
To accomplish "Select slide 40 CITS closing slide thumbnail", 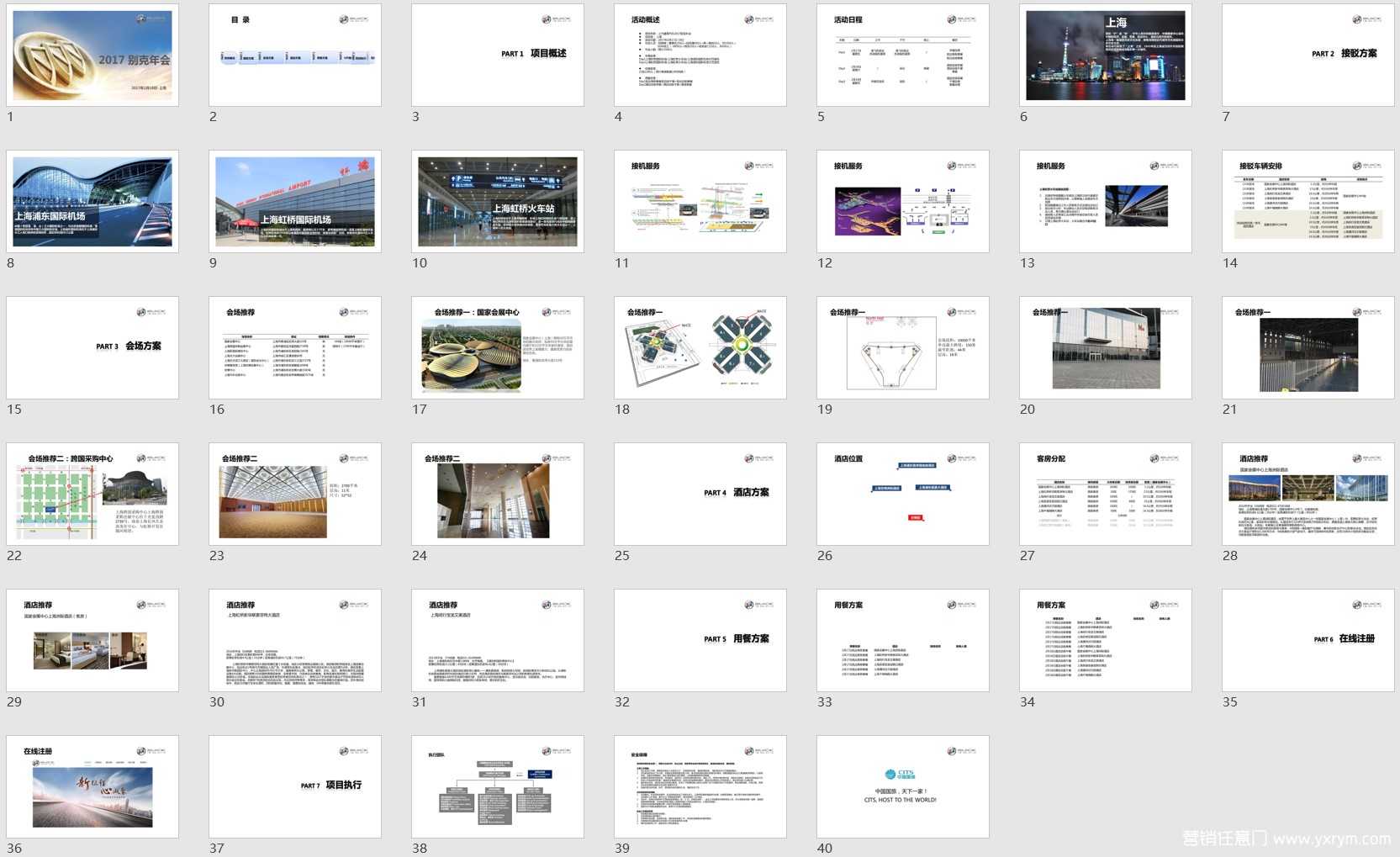I will [903, 786].
